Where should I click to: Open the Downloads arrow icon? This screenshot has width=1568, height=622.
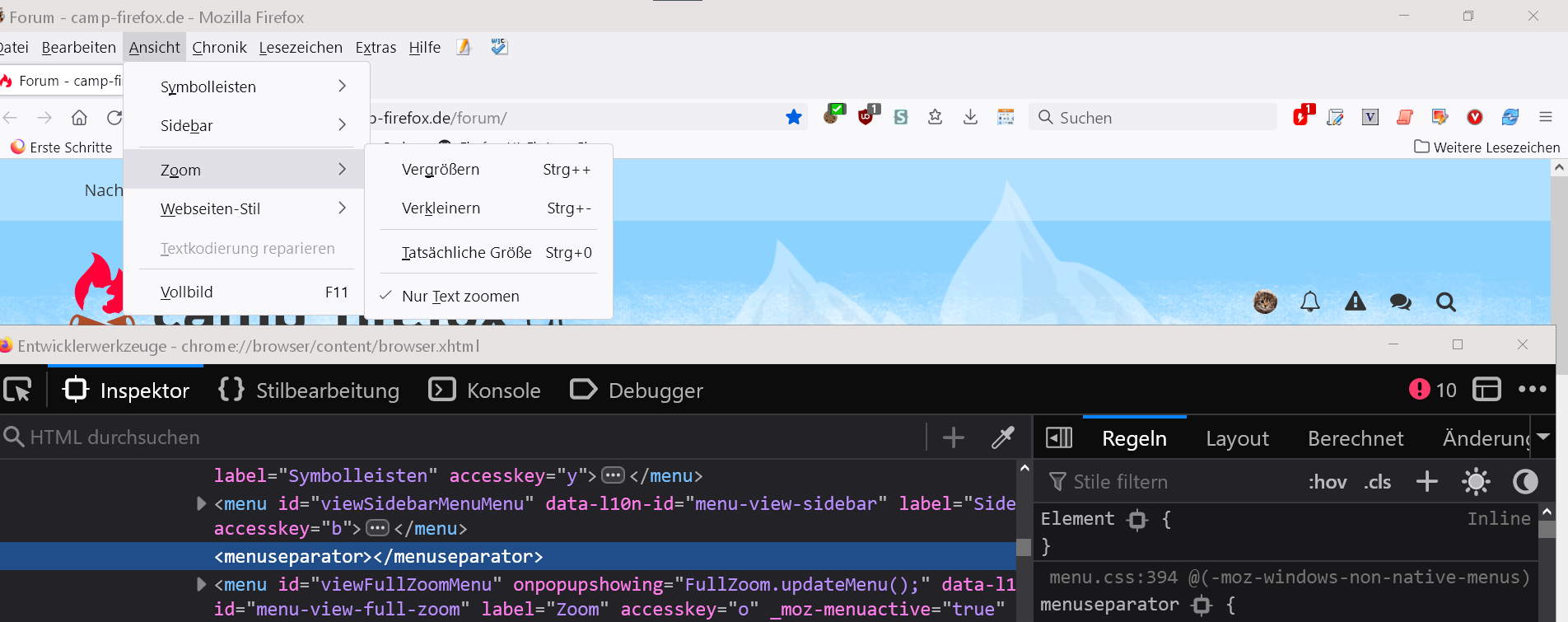pos(971,117)
